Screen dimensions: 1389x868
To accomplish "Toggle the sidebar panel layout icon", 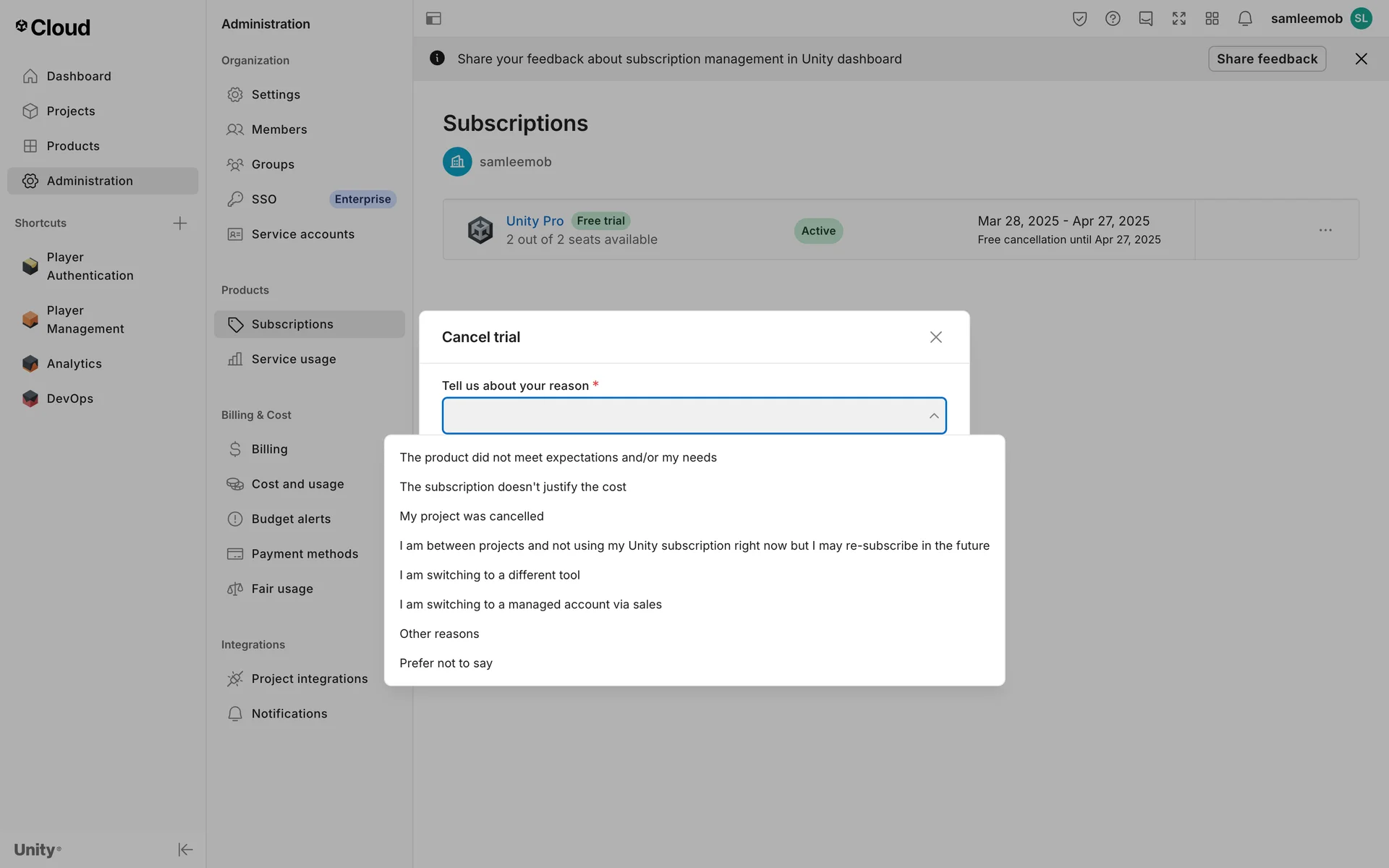I will (x=433, y=19).
